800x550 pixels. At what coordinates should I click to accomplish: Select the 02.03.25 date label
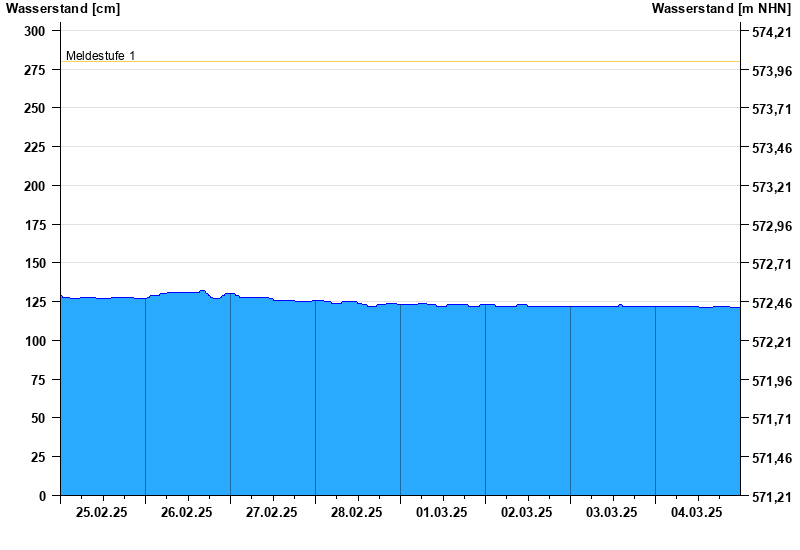(x=527, y=512)
